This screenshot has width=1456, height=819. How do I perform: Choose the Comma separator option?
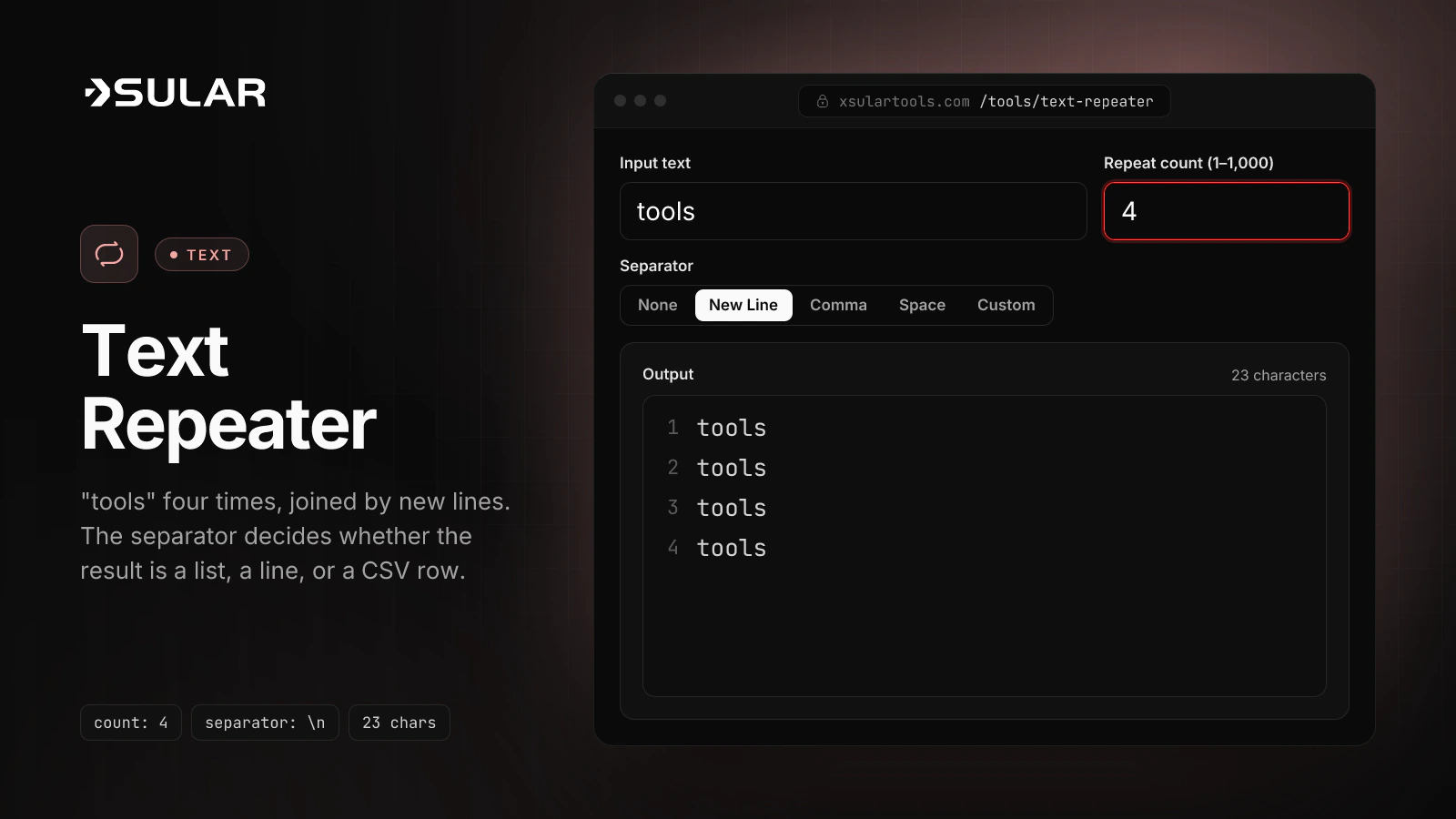tap(838, 305)
